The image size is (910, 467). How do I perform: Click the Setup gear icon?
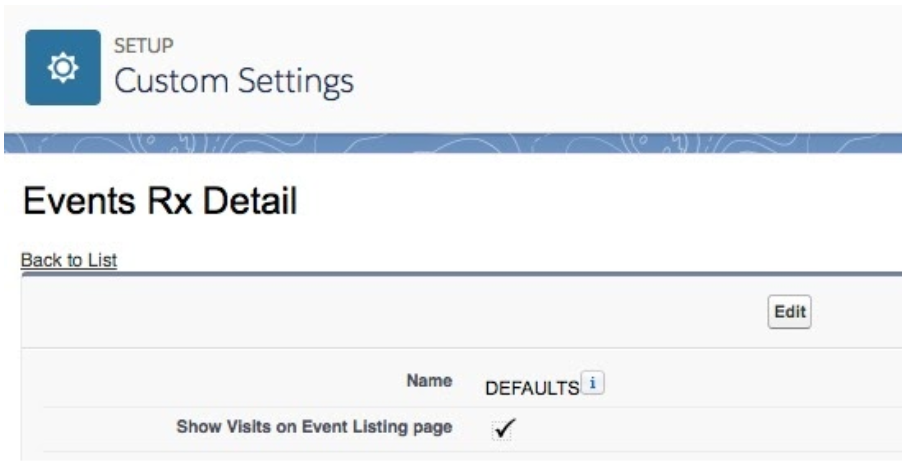[x=63, y=67]
